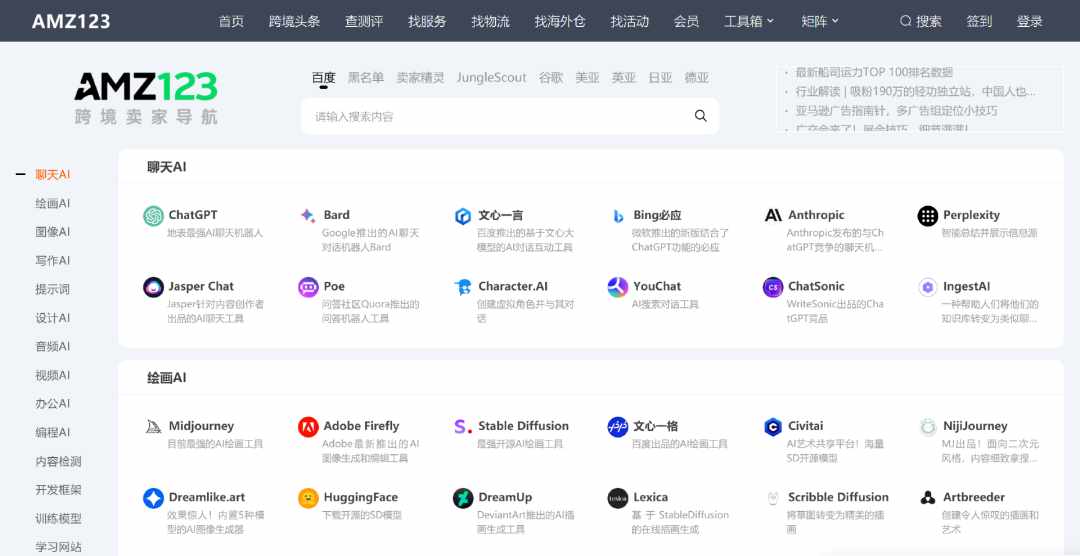
Task: Click the Jasper Chat icon
Action: click(153, 287)
